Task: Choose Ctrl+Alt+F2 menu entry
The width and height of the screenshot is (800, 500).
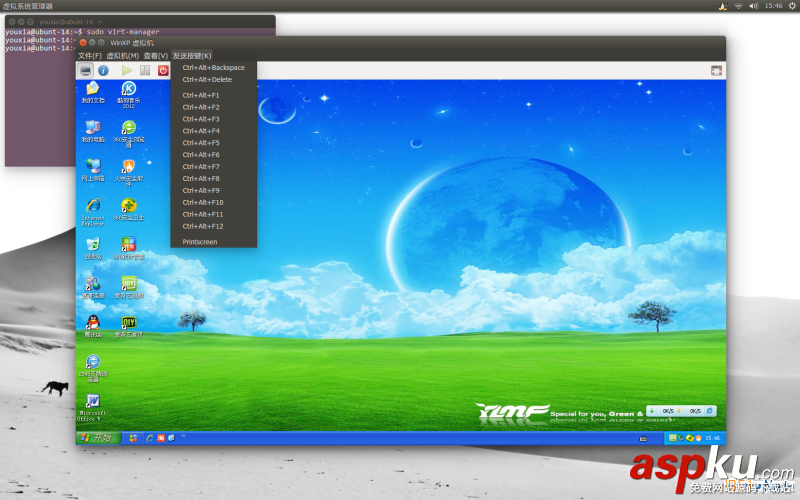Action: [x=213, y=107]
